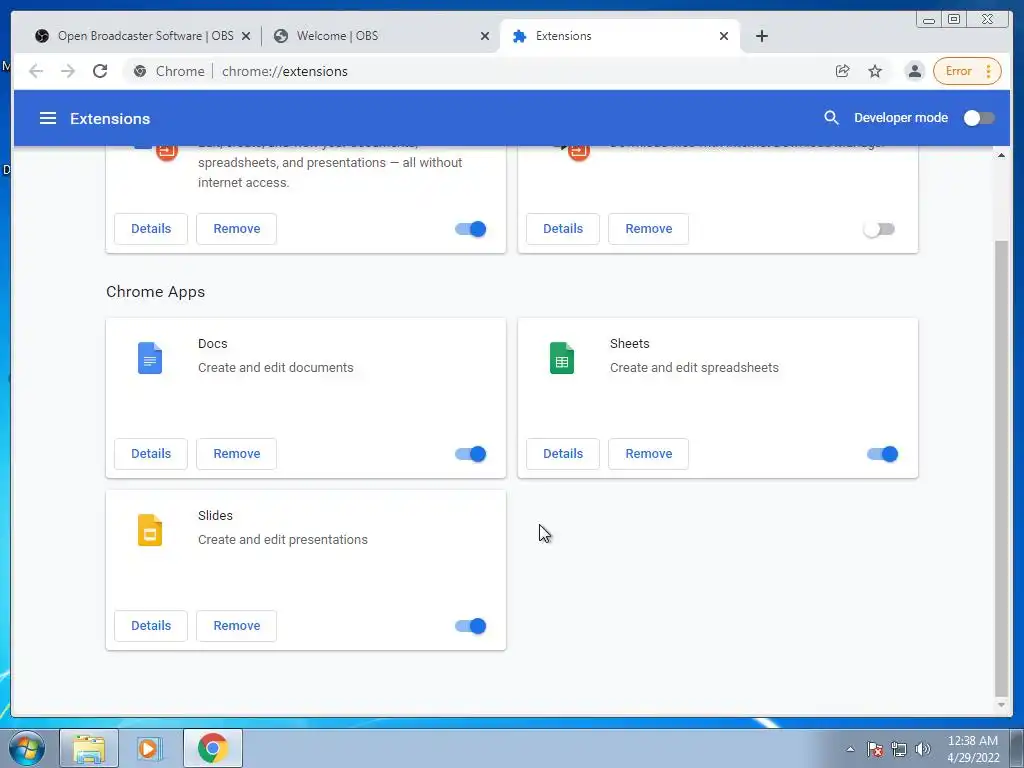The height and width of the screenshot is (768, 1024).
Task: Click the Error update menu button
Action: pos(967,71)
